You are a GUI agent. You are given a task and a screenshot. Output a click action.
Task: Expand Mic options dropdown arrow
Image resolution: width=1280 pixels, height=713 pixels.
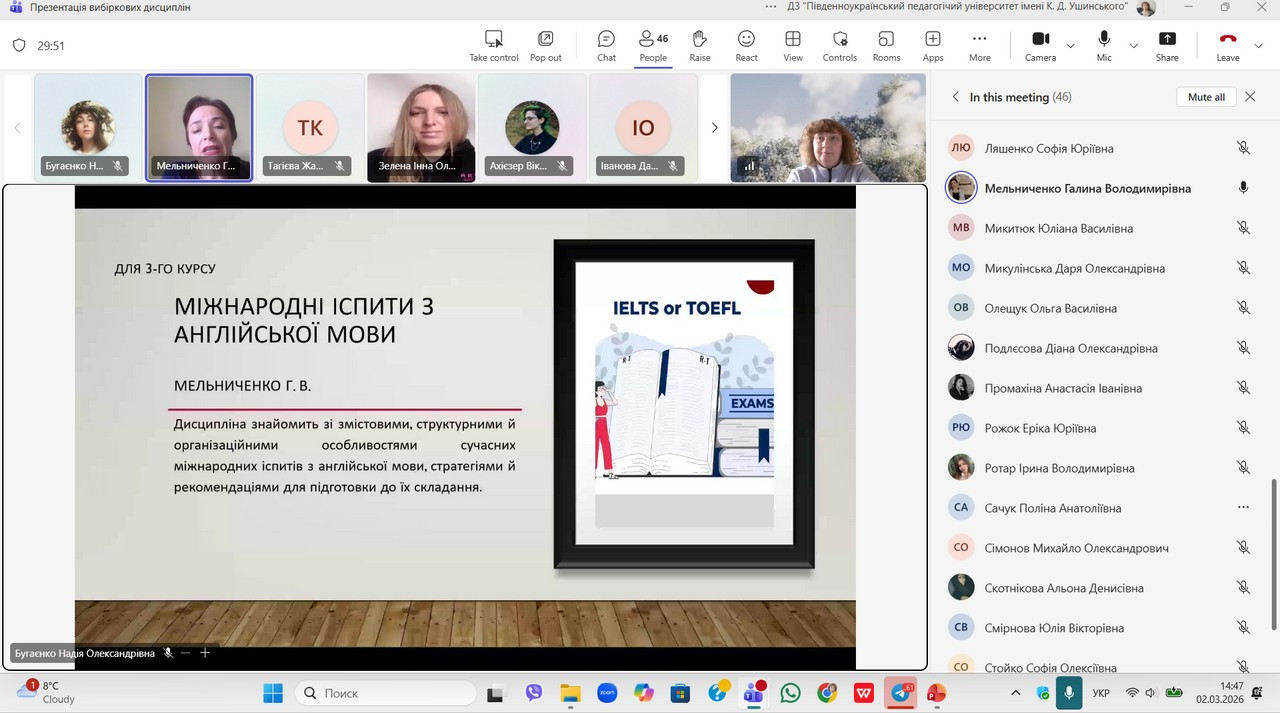1133,46
